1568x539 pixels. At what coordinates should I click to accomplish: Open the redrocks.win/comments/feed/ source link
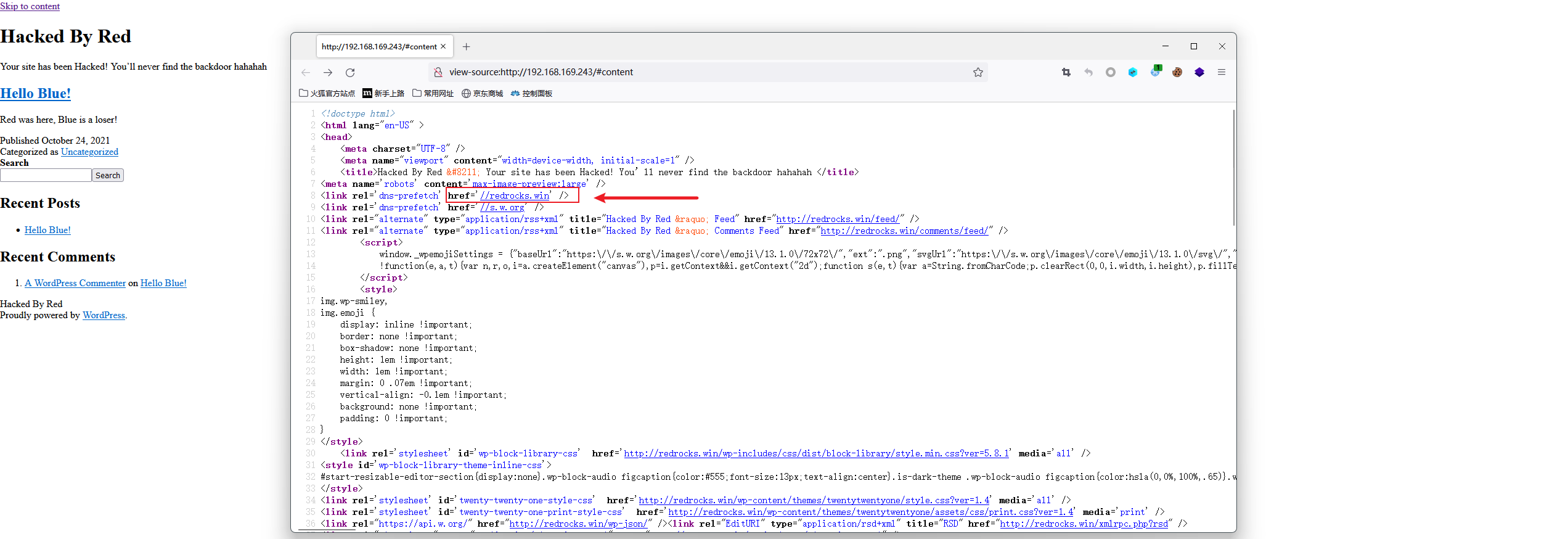[x=904, y=231]
